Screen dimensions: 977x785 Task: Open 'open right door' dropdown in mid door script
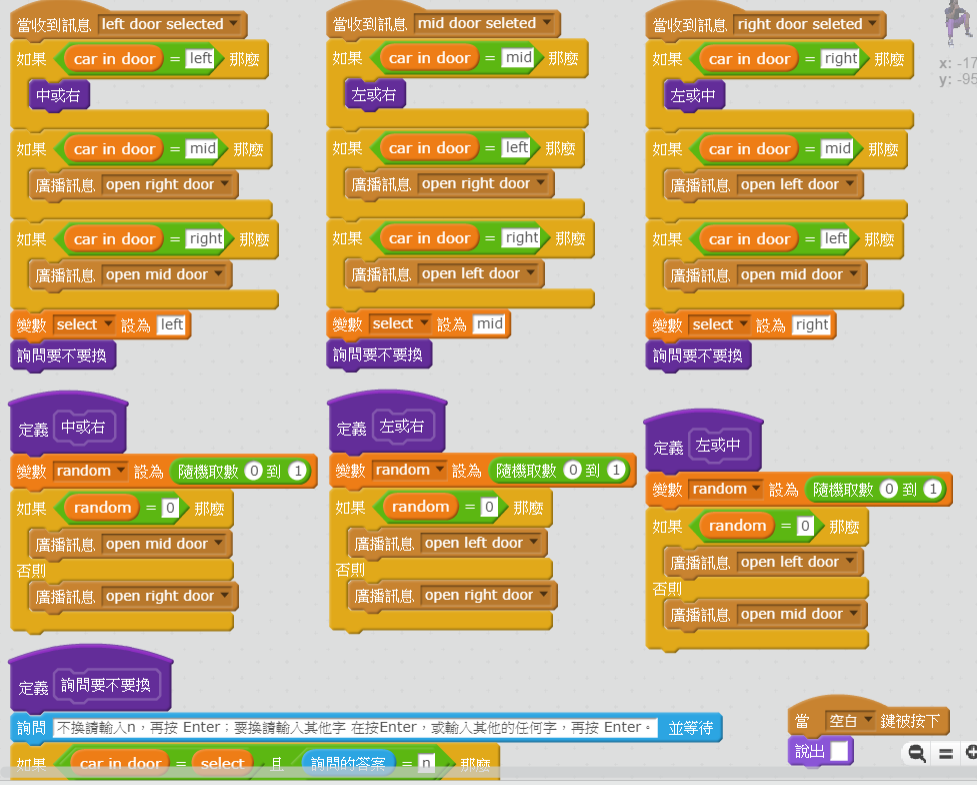[540, 183]
